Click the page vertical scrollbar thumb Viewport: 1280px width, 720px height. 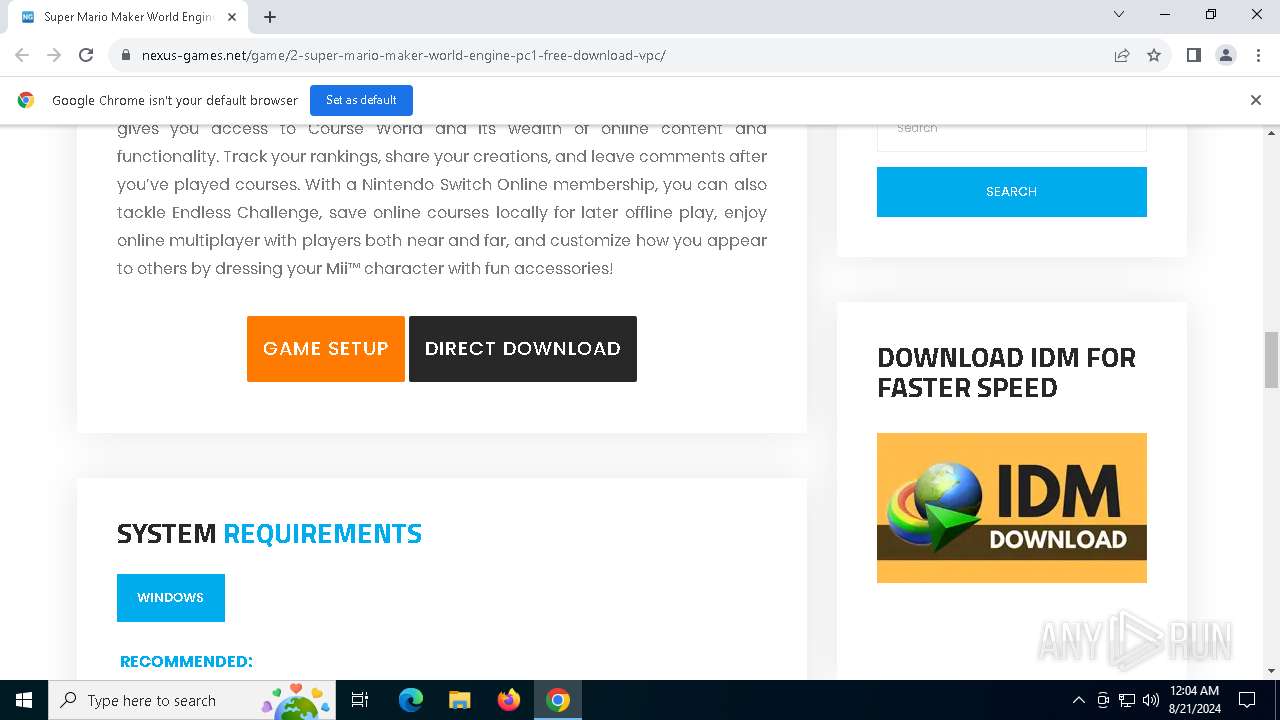(x=1272, y=360)
